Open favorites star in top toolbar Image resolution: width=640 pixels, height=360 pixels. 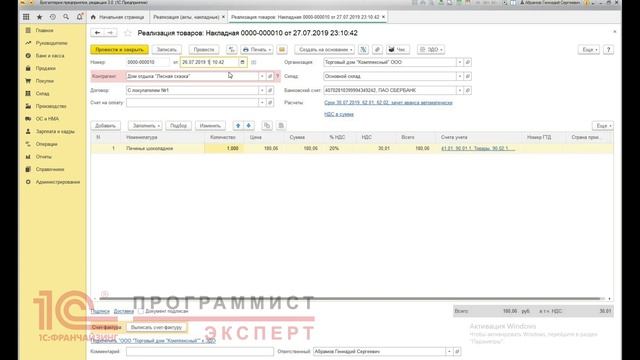pos(40,17)
